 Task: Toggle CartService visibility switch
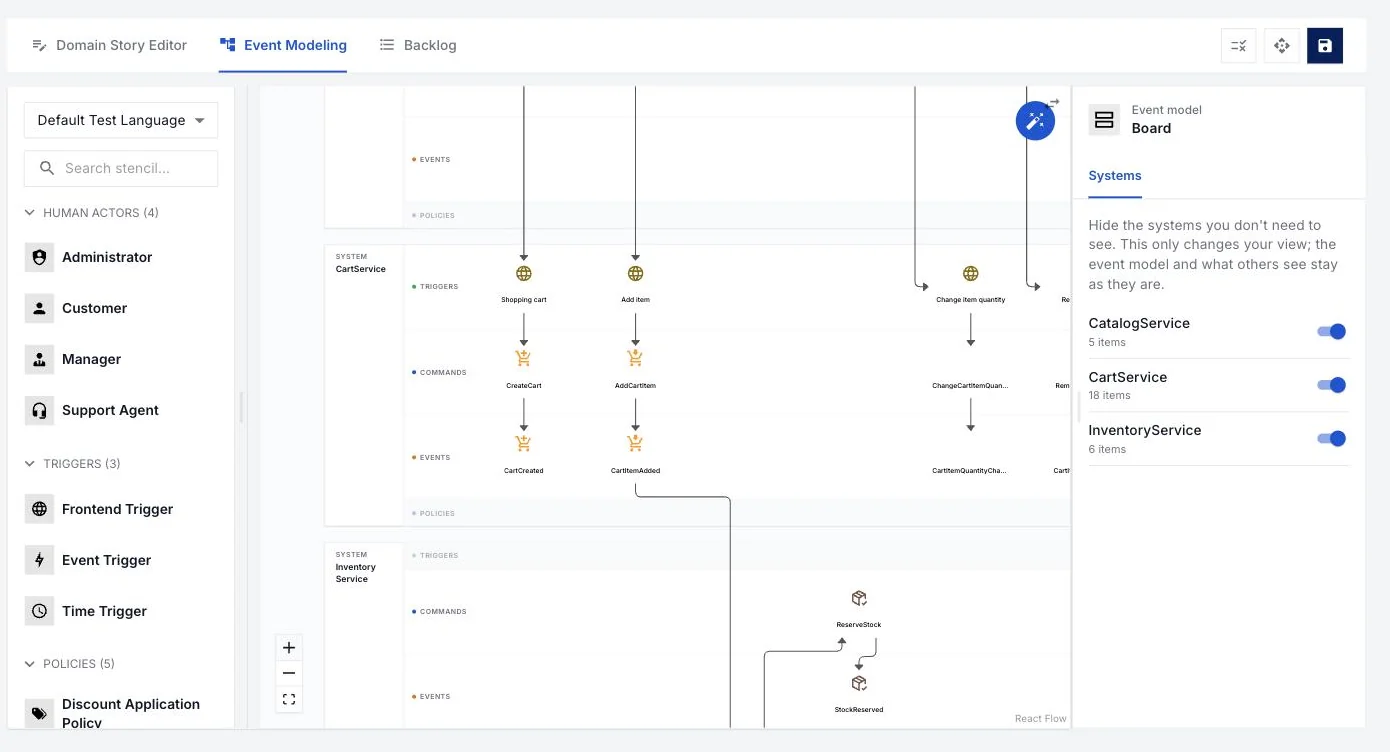[x=1331, y=385]
